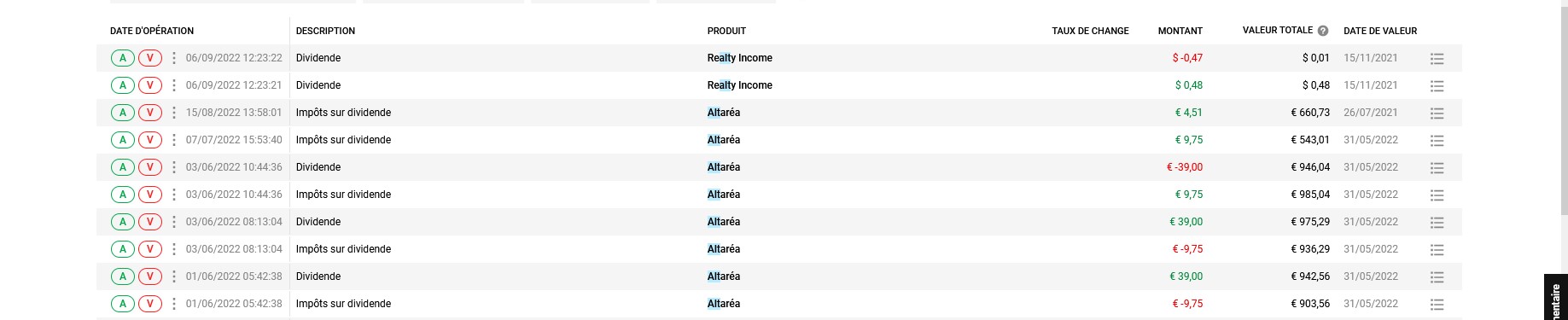
Task: Open the details list icon on the € 660,73 row
Action: [x=1437, y=113]
